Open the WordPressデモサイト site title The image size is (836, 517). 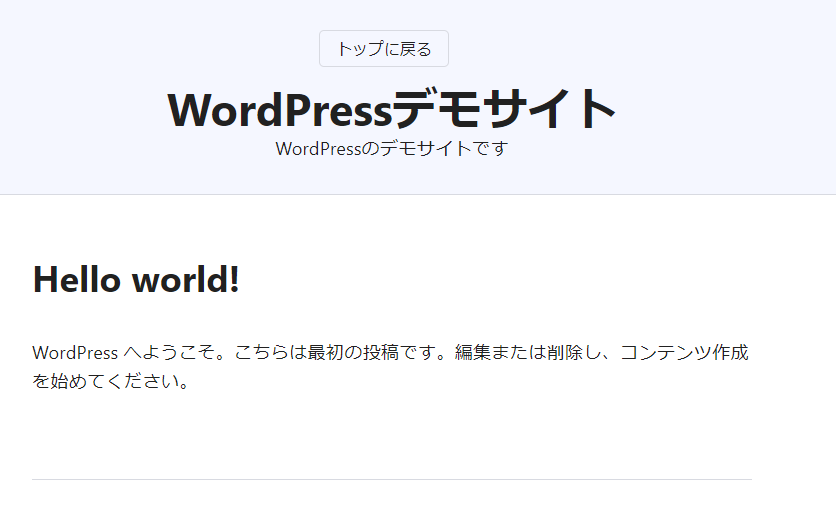click(x=391, y=109)
